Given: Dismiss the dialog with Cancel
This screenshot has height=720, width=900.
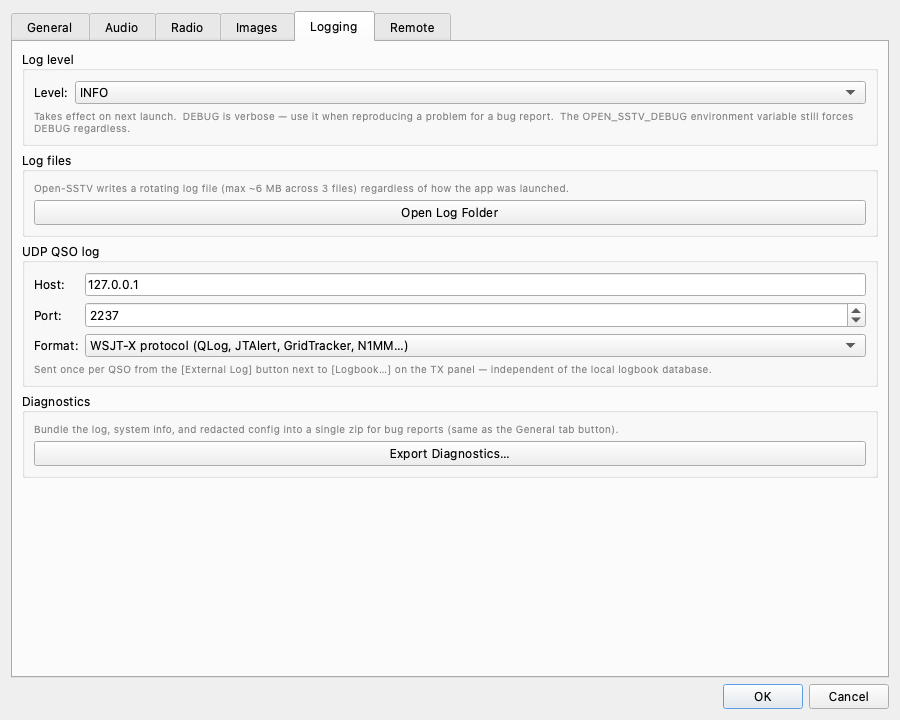Looking at the screenshot, I should [848, 696].
